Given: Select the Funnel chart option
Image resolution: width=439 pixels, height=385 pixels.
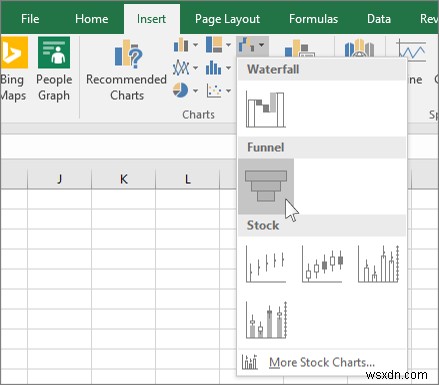Looking at the screenshot, I should [x=266, y=186].
